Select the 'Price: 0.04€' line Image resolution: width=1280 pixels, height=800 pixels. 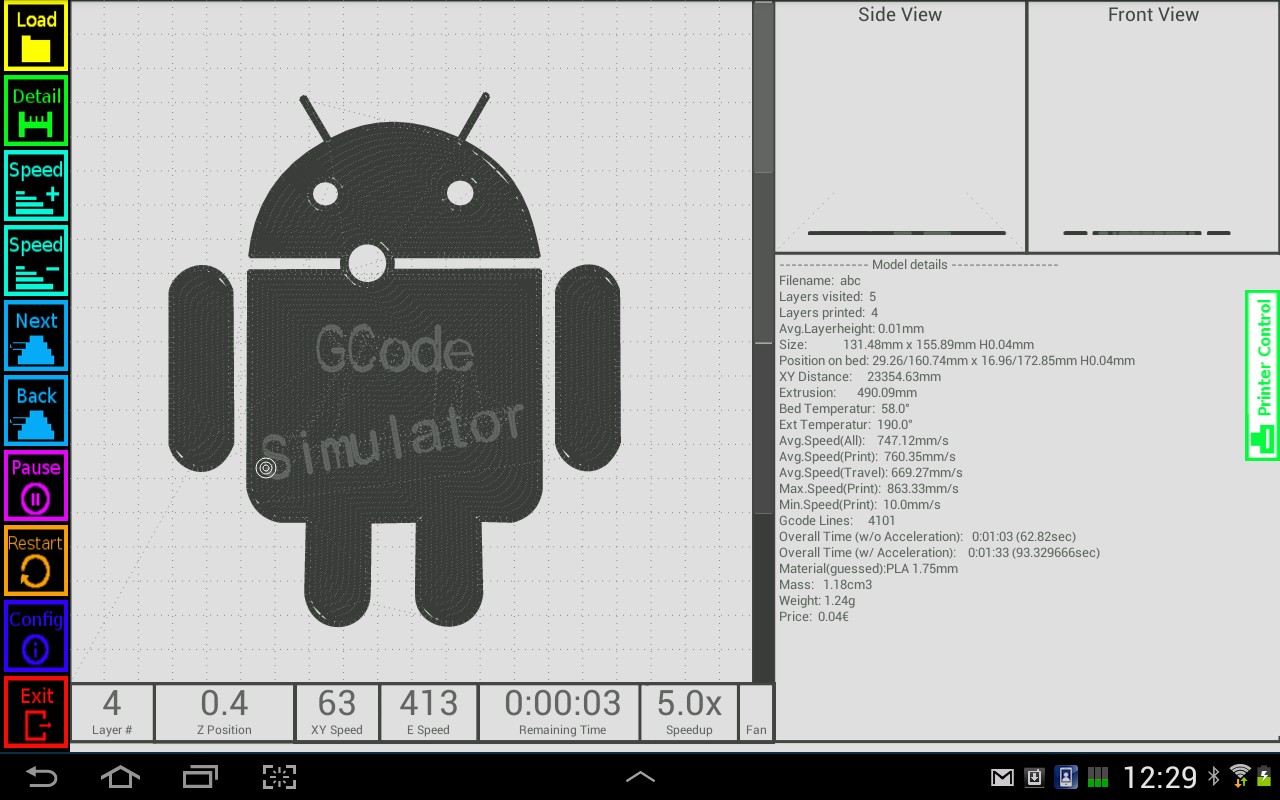tap(814, 617)
